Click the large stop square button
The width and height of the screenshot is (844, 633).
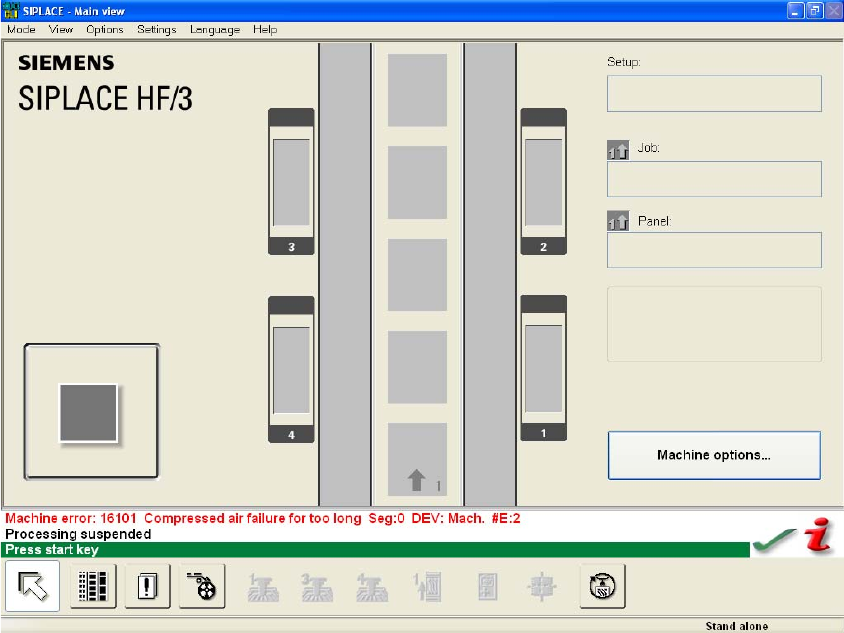point(92,412)
